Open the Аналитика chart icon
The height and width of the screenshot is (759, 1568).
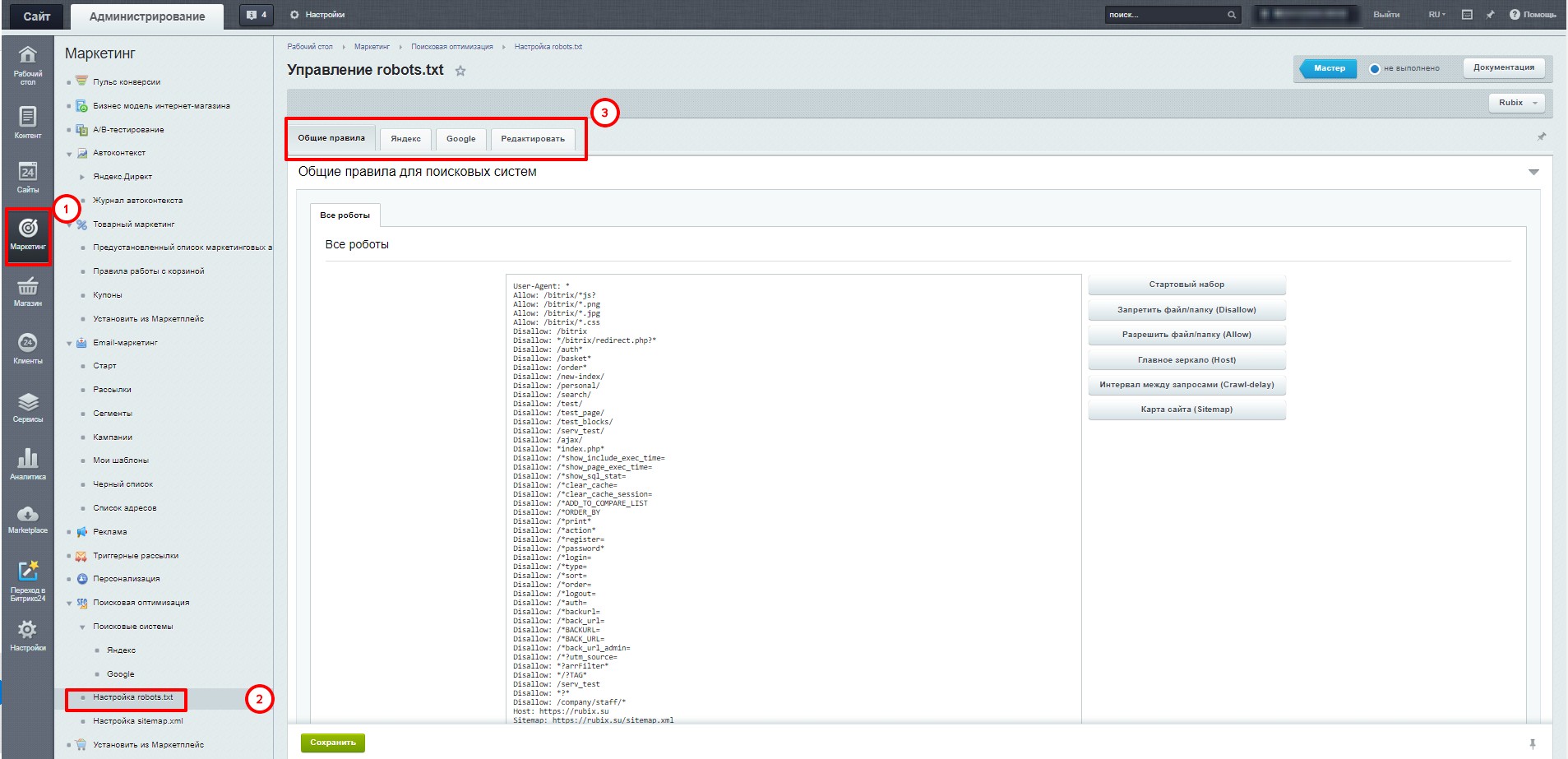(x=27, y=463)
